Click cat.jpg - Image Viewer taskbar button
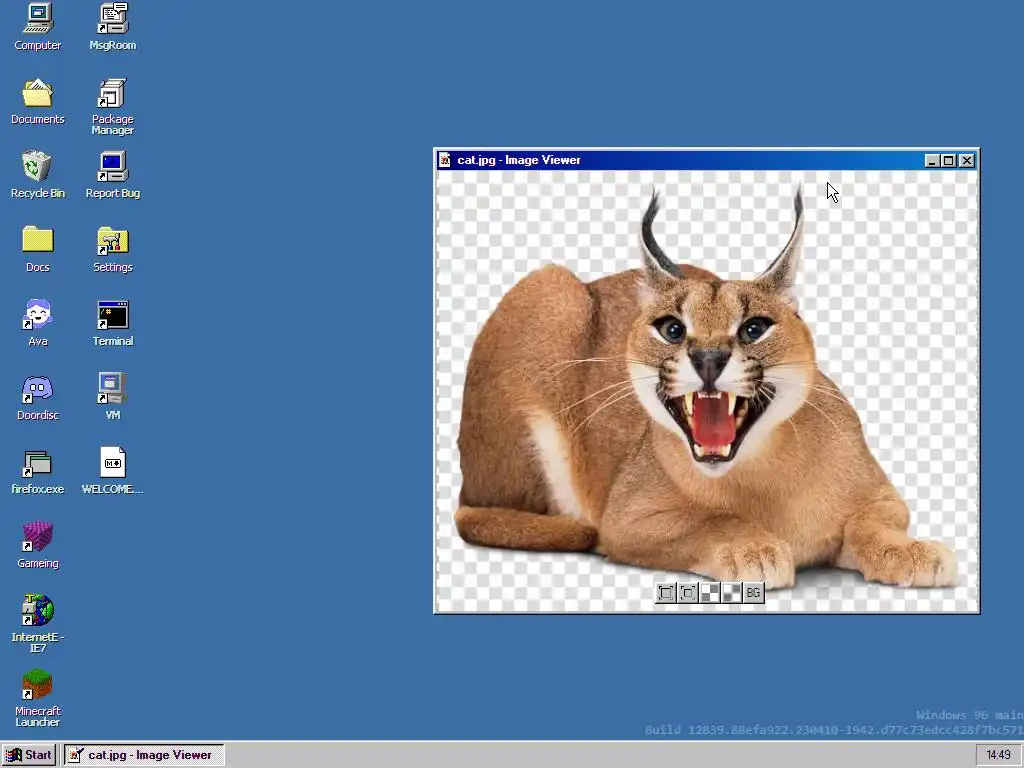The height and width of the screenshot is (768, 1024). pos(144,755)
